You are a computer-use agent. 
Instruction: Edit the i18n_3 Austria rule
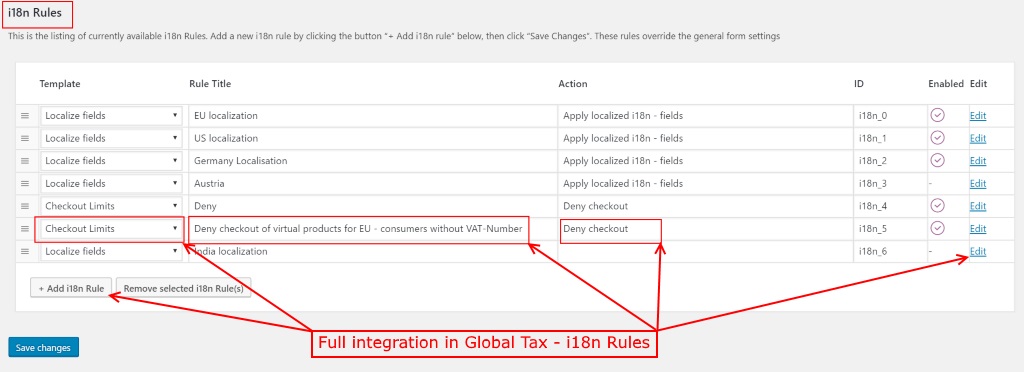978,183
